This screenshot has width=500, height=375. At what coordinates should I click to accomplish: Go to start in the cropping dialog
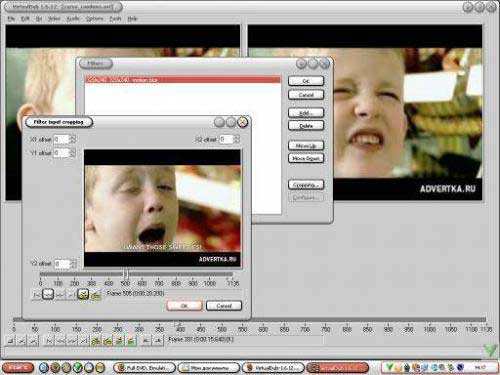tap(36, 295)
